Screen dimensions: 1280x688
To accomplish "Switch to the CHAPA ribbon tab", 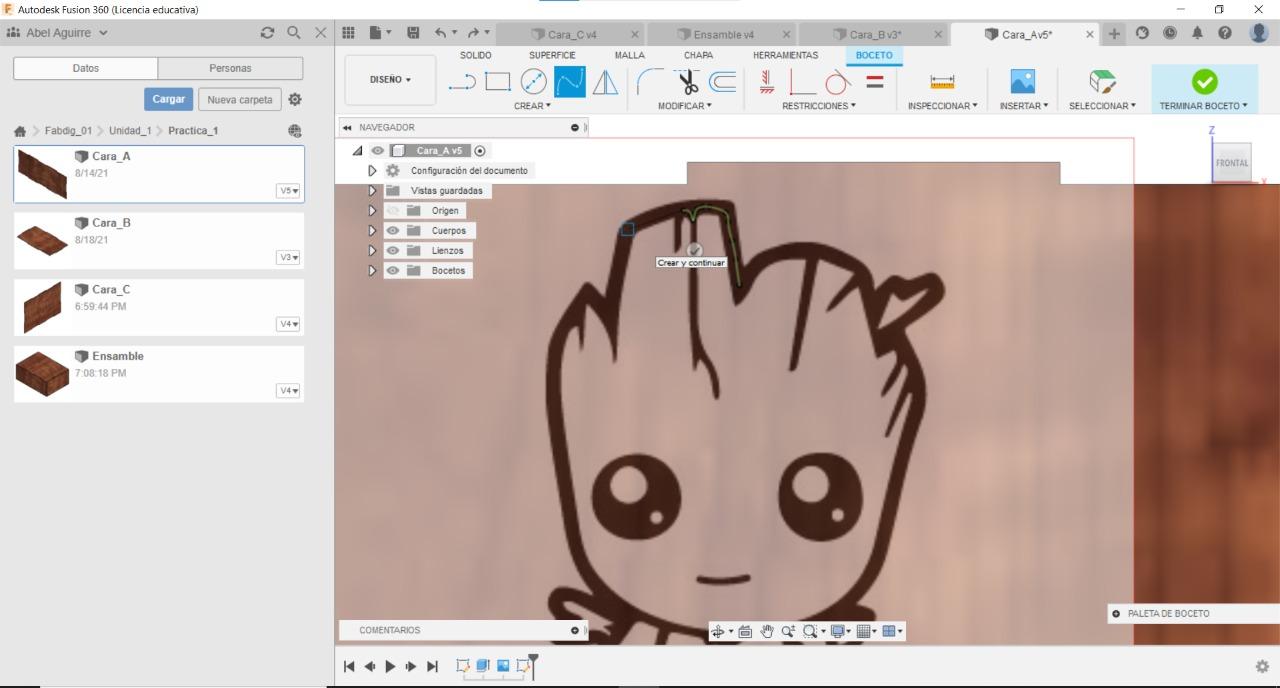I will [x=699, y=55].
